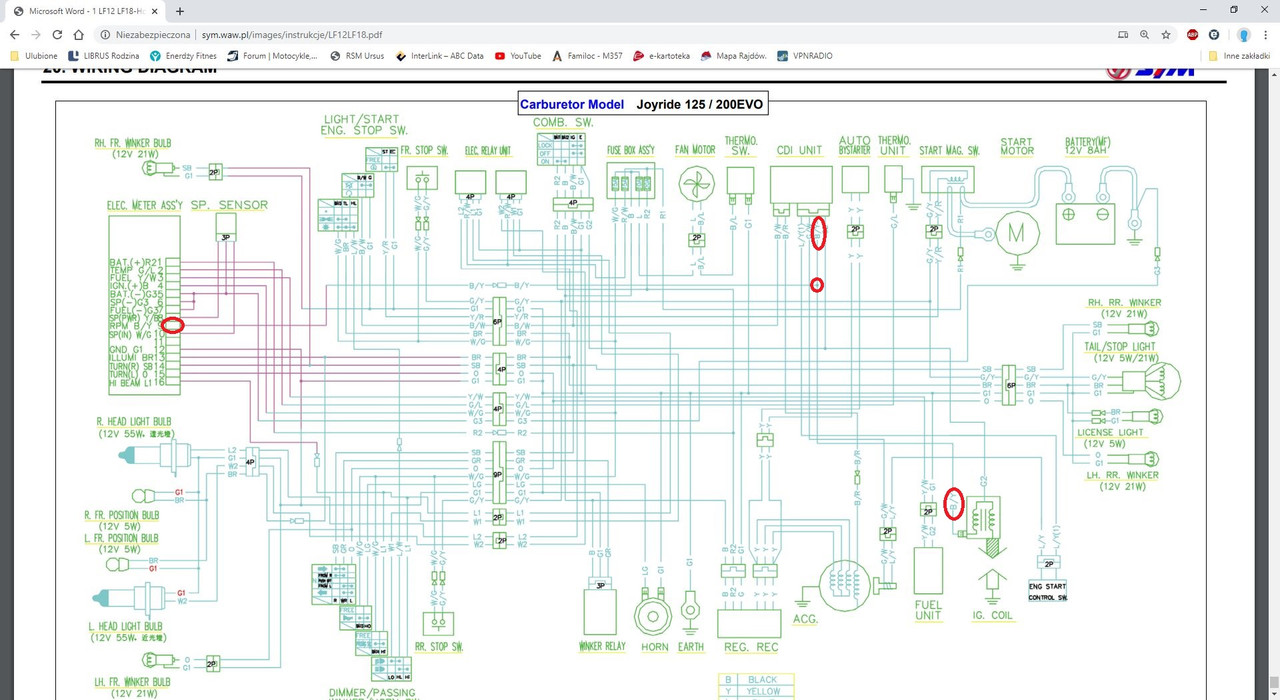The height and width of the screenshot is (700, 1280).
Task: Open the VPNRADIO bookmark
Action: click(805, 56)
